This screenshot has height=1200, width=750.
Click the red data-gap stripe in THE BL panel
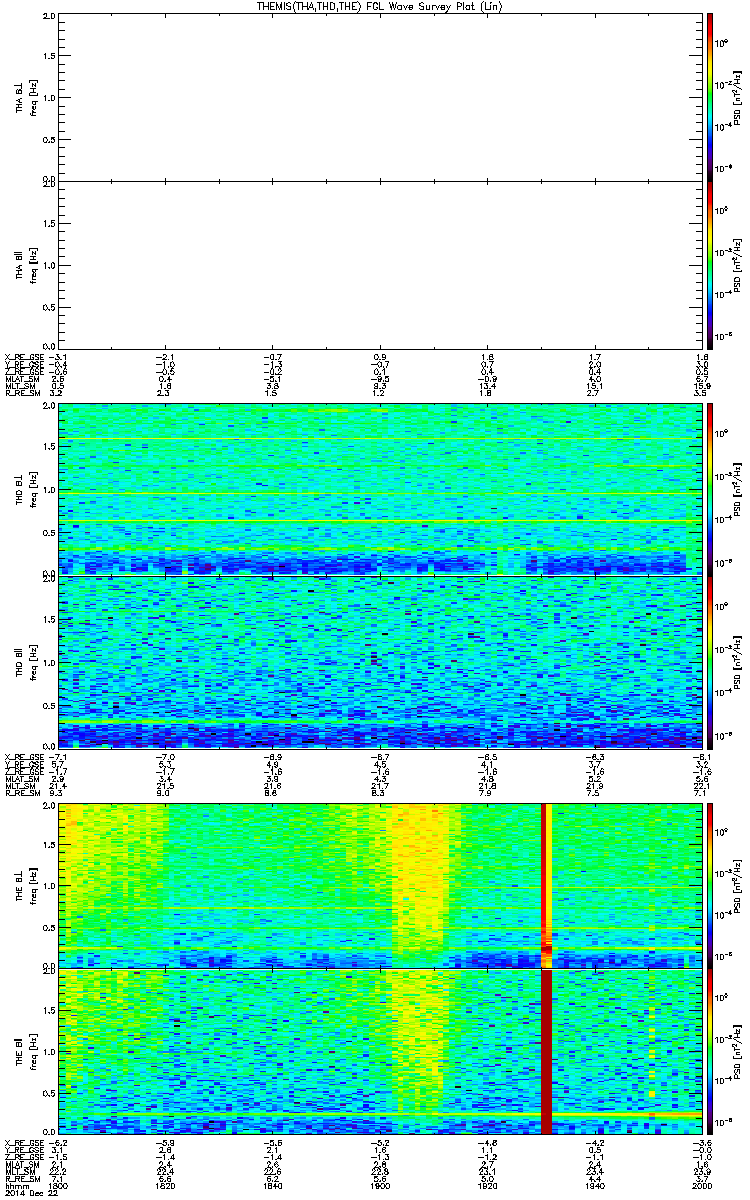click(546, 884)
